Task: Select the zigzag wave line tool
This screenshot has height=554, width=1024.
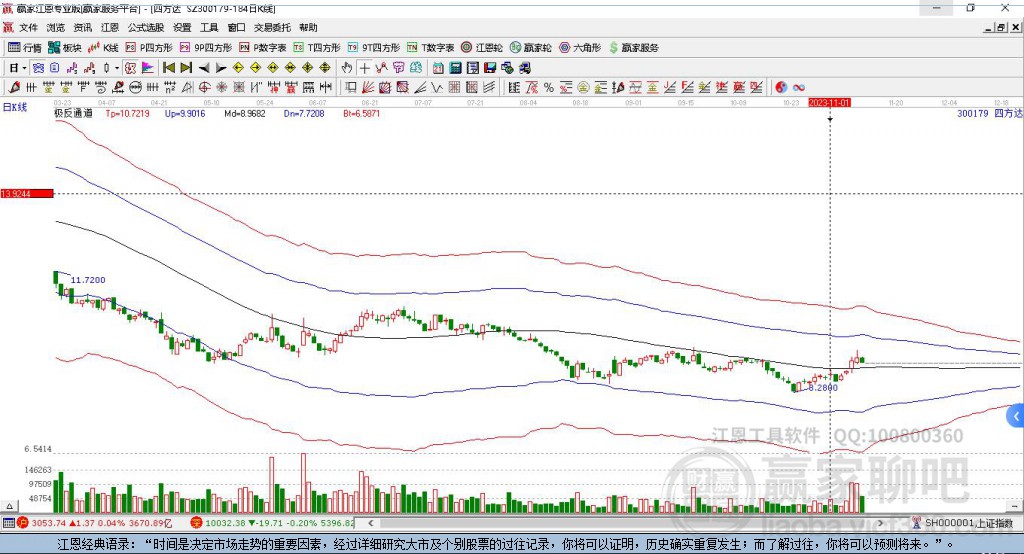Action: click(436, 88)
